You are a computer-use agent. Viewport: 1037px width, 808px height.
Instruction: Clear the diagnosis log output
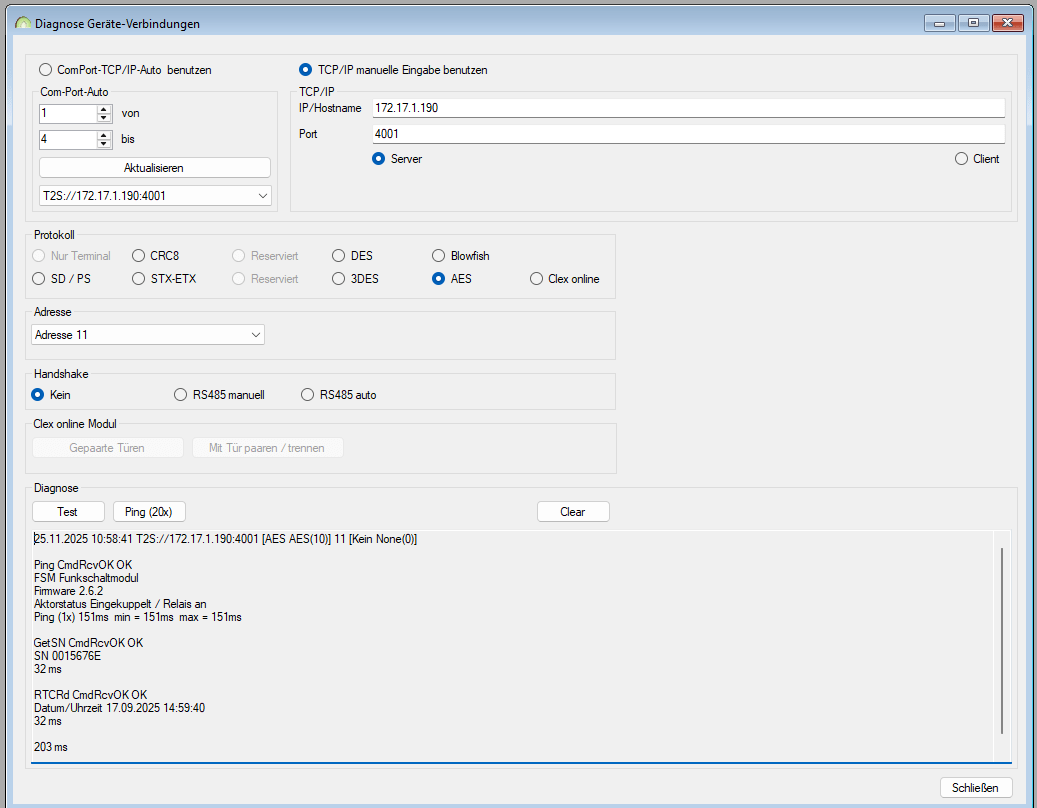(x=572, y=512)
